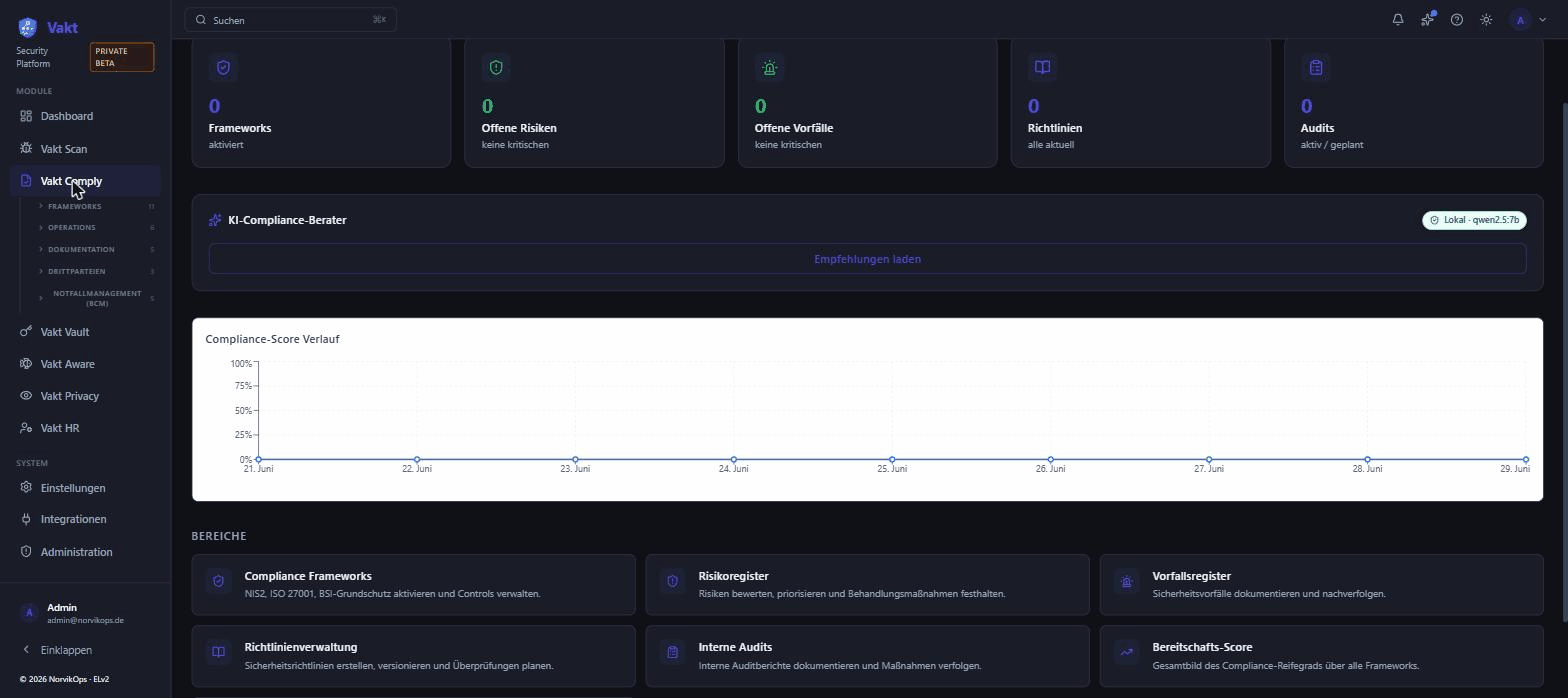Open the Bereitschafts-Score area
Viewport: 1568px width, 698px height.
pyautogui.click(x=1321, y=656)
